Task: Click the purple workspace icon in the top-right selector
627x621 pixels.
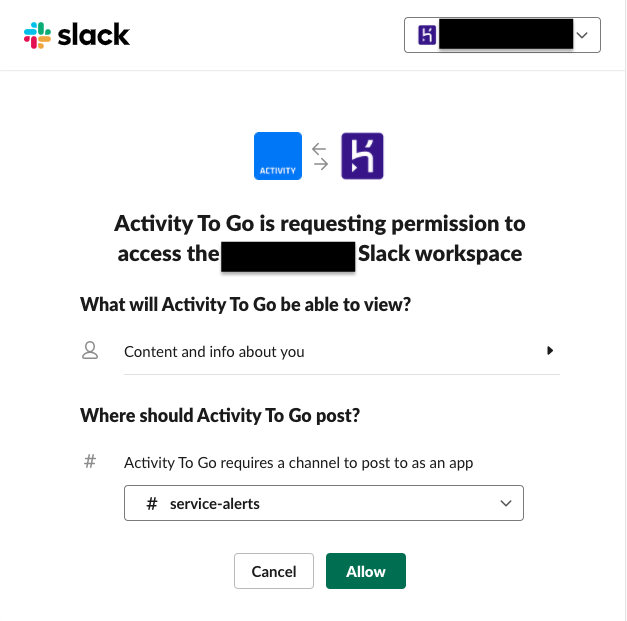Action: [427, 36]
